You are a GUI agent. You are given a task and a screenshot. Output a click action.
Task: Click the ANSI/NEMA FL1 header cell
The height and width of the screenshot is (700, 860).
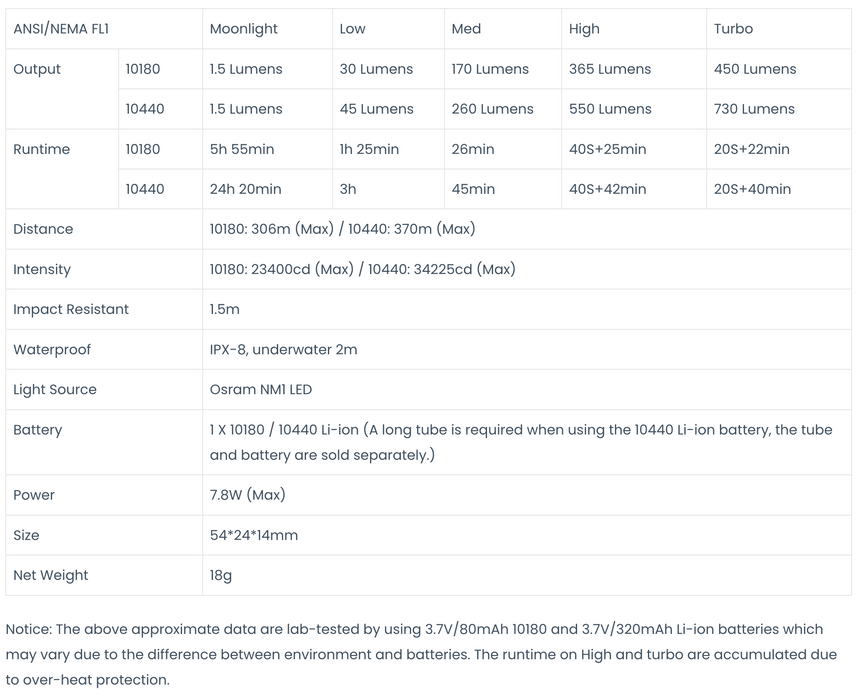61,29
